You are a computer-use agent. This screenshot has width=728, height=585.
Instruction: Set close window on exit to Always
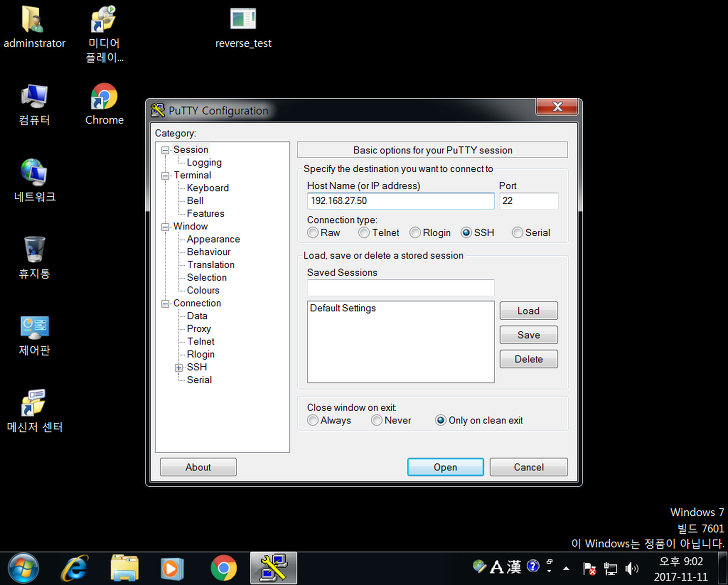(329, 420)
